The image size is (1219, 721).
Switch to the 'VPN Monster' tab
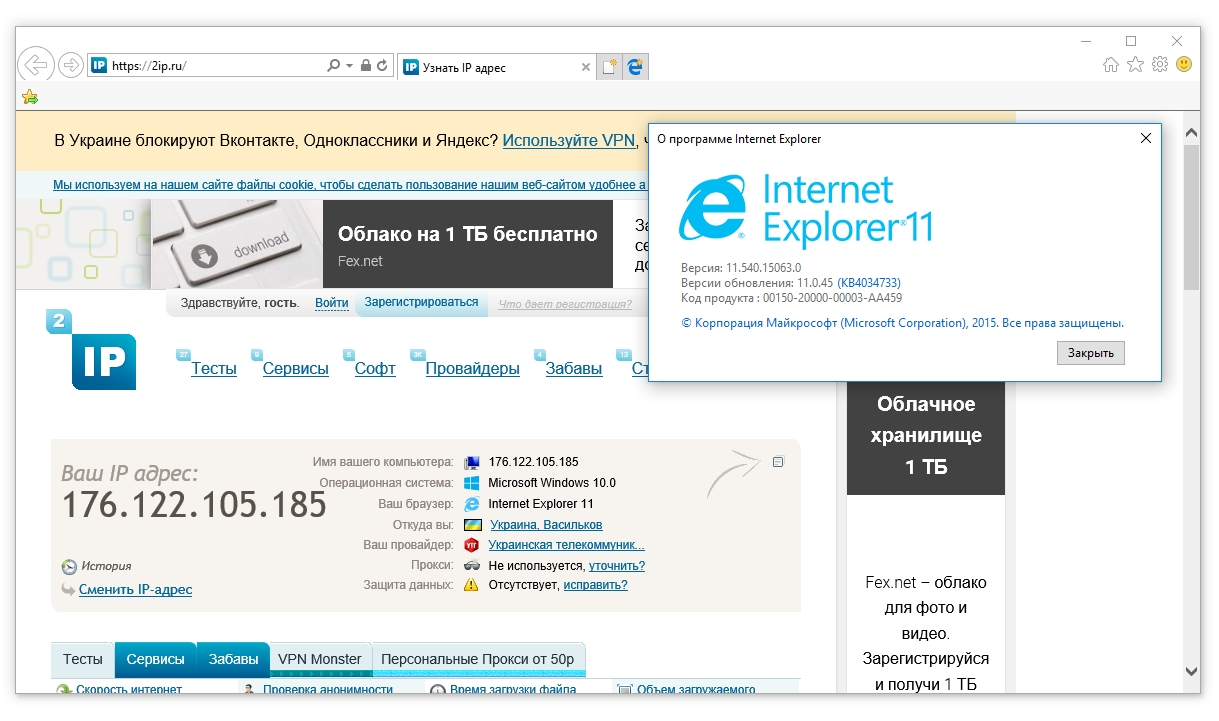point(320,659)
